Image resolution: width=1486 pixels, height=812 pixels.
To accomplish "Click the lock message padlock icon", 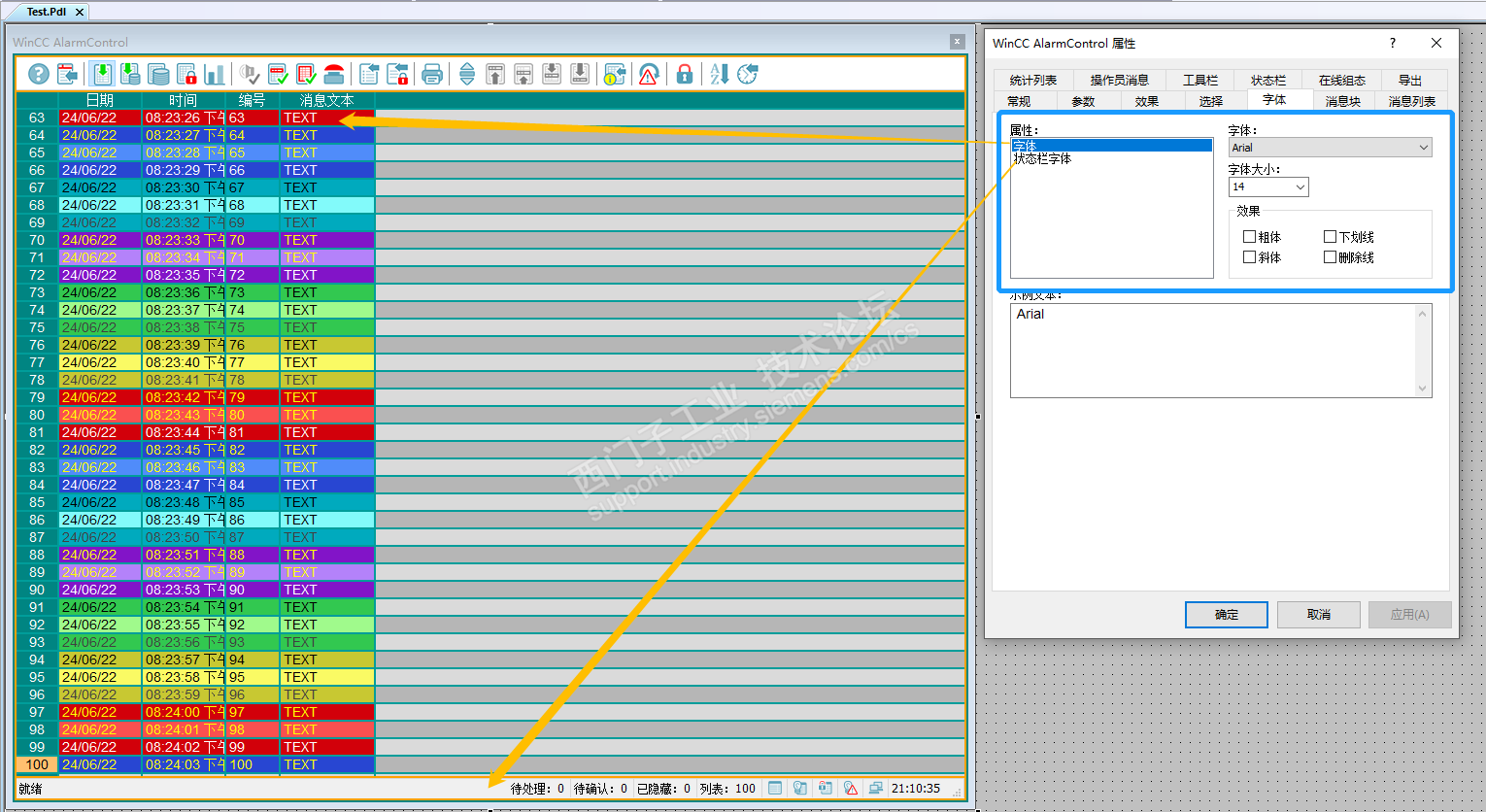I will click(x=685, y=74).
